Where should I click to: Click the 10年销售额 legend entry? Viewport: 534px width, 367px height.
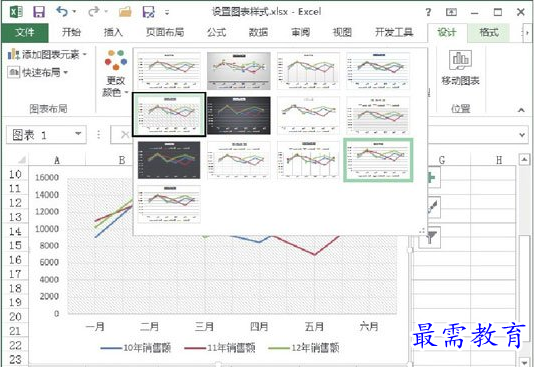(136, 348)
